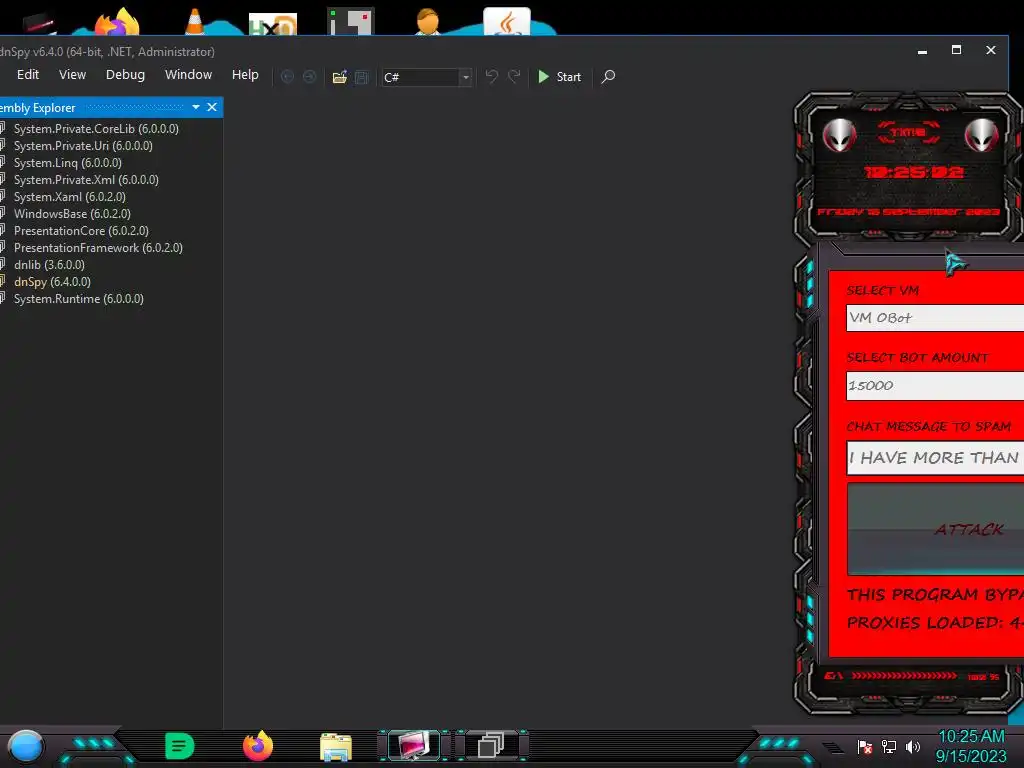Switch to the highlighted monitor app on taskbar

(x=414, y=746)
